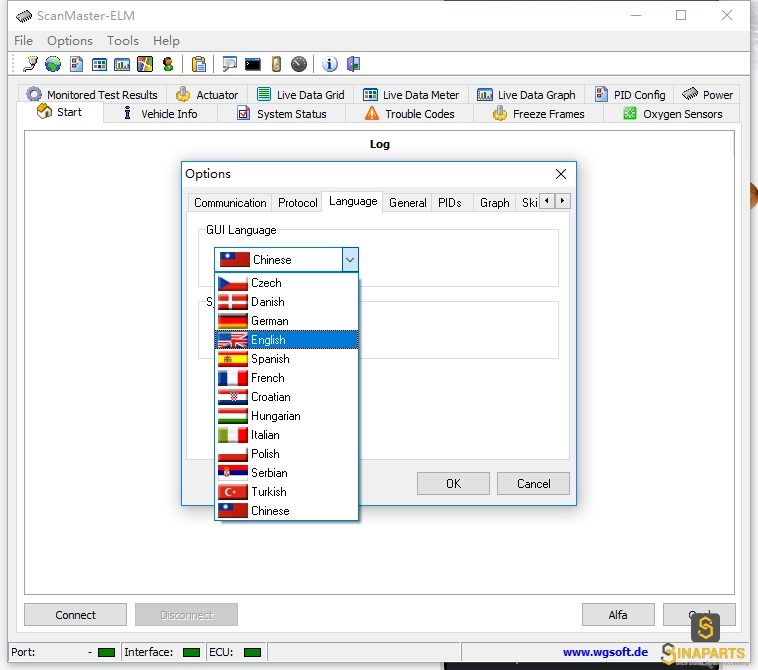
Task: Click the colorful graph toolbar icon
Action: click(x=145, y=64)
